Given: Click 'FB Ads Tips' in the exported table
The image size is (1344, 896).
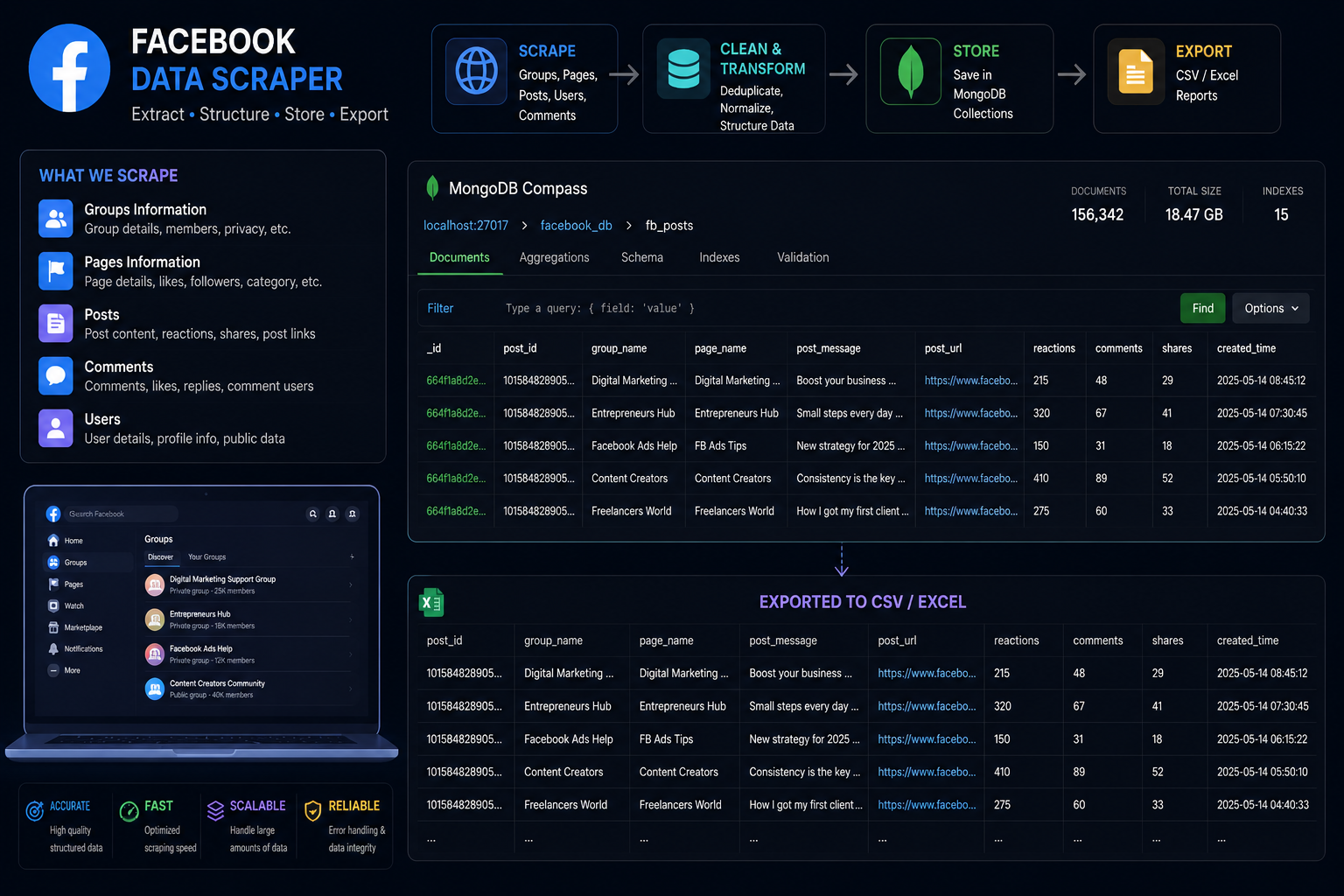Looking at the screenshot, I should [x=666, y=739].
